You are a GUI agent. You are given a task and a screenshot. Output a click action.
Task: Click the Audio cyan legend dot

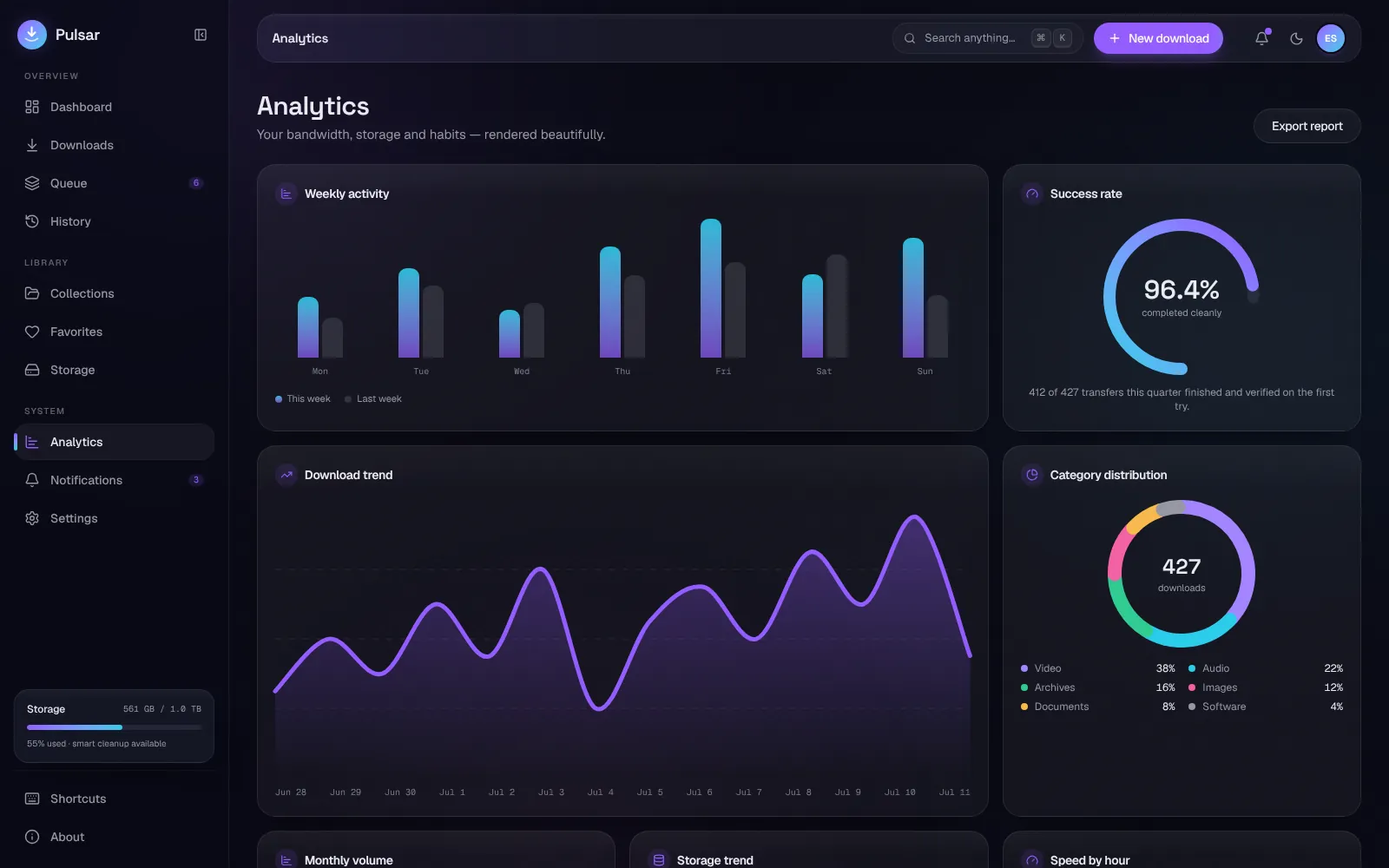1192,668
